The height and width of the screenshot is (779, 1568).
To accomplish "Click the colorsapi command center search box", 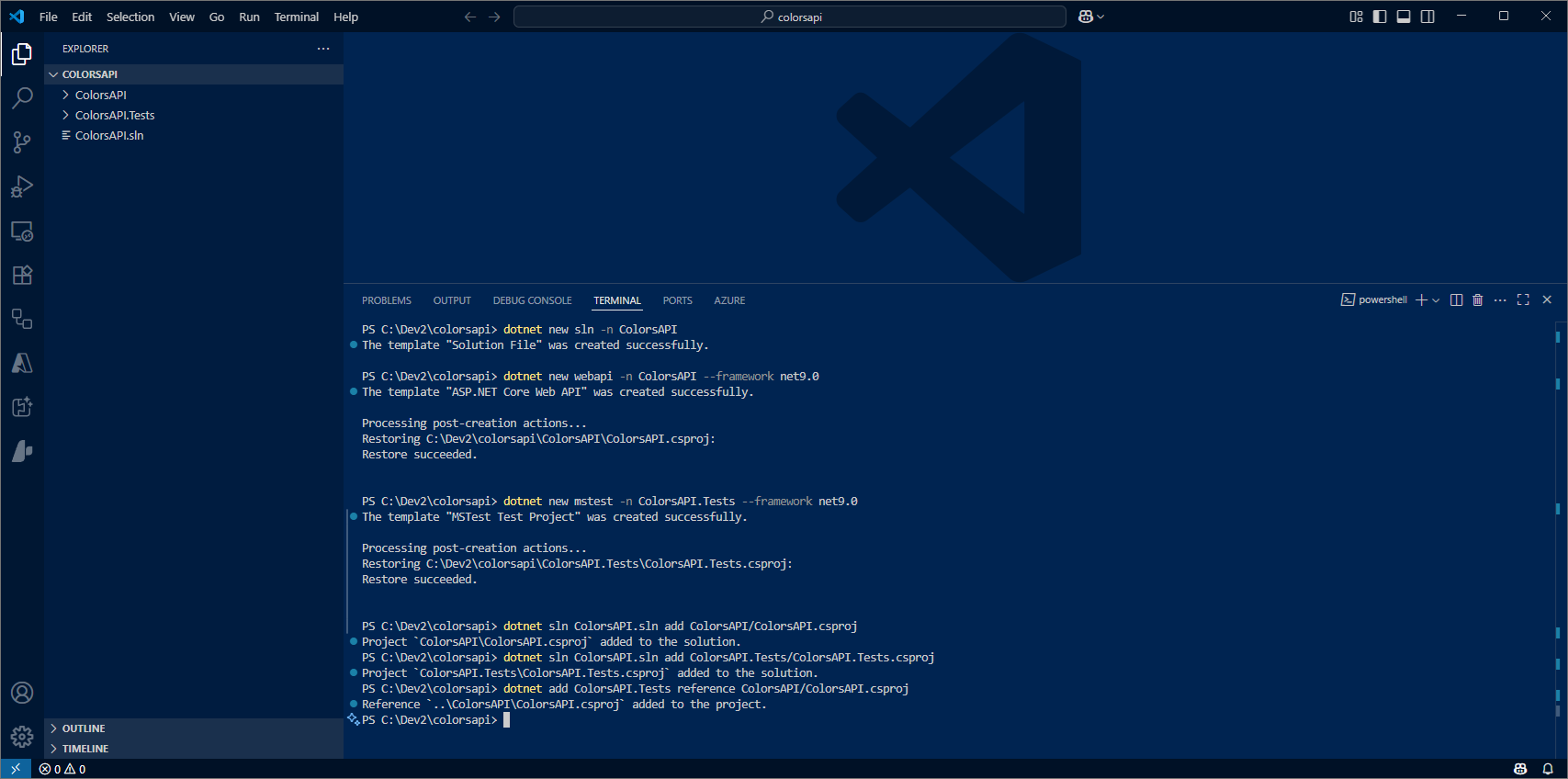I will click(x=790, y=17).
